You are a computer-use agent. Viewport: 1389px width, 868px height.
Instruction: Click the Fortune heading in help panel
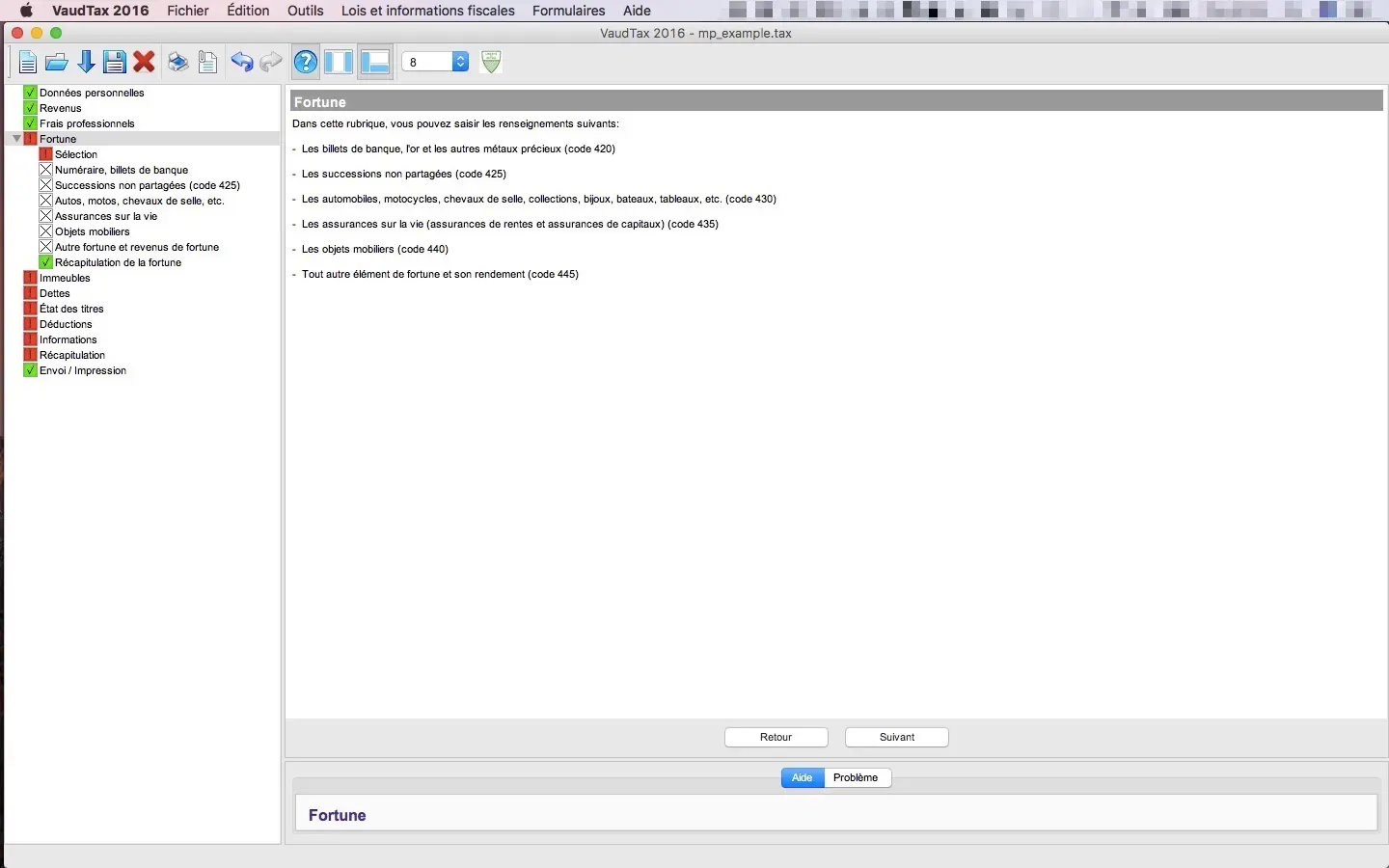coord(338,815)
